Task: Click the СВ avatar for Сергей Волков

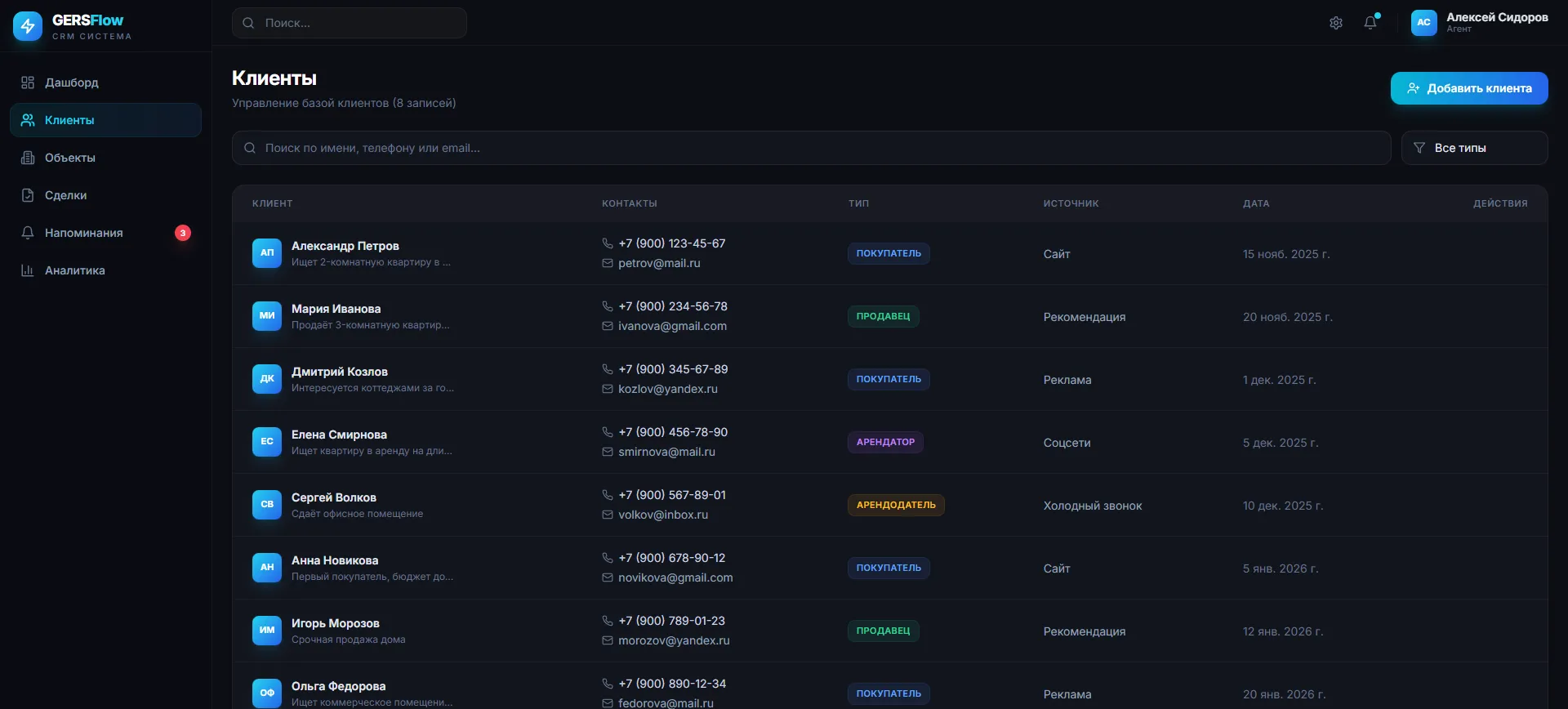Action: 267,505
